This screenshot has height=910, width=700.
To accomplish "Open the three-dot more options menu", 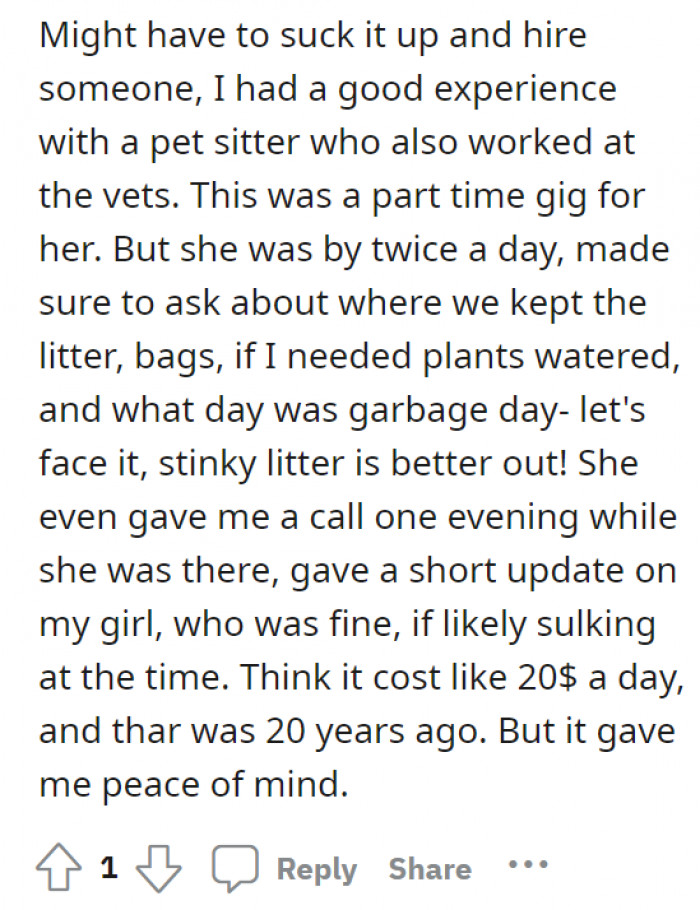I will [x=527, y=862].
